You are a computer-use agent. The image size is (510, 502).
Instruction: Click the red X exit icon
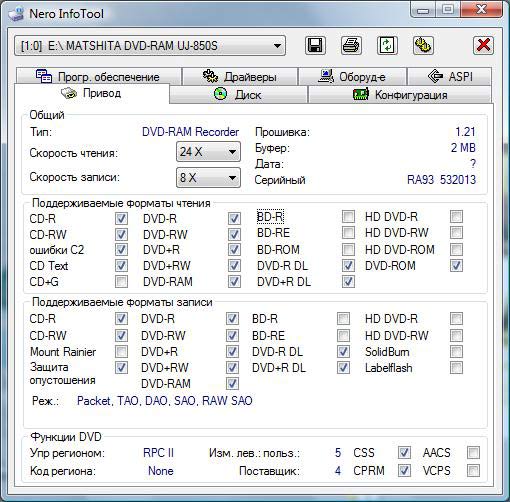[x=483, y=45]
